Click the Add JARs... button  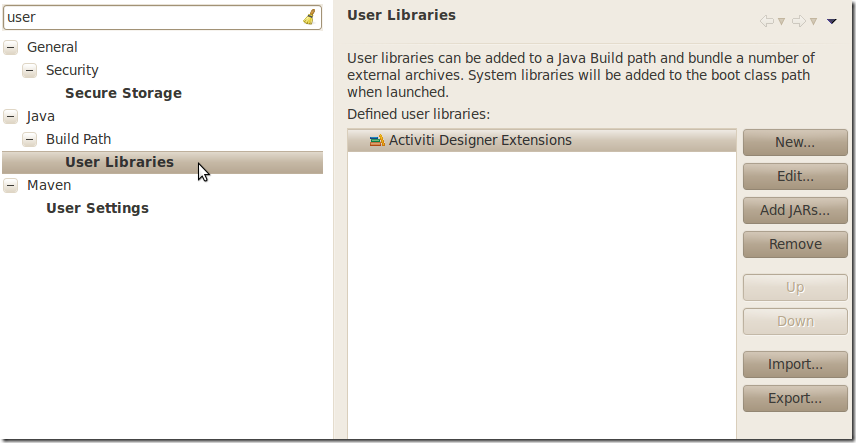(x=795, y=210)
